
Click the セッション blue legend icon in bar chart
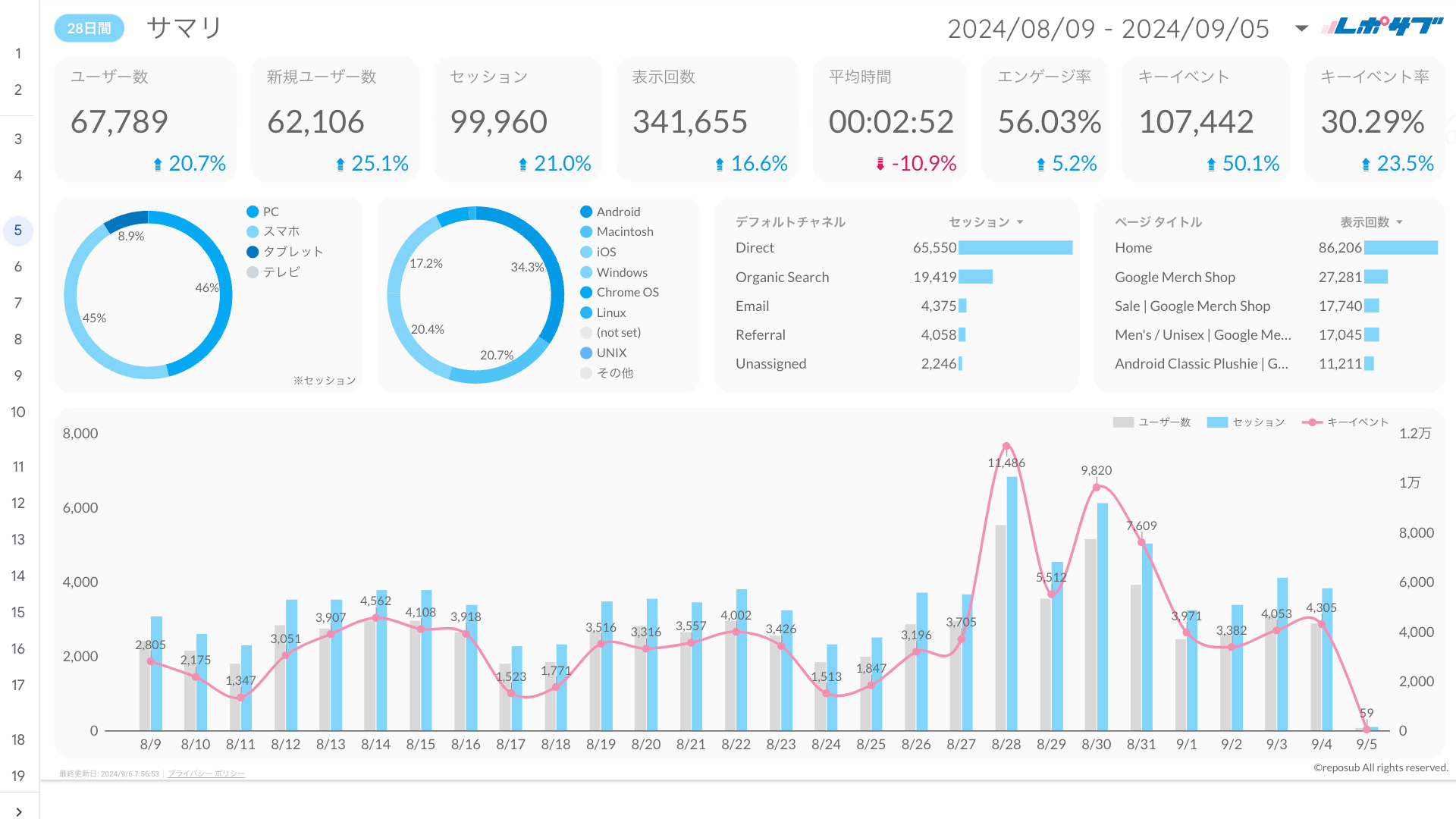[x=1217, y=422]
